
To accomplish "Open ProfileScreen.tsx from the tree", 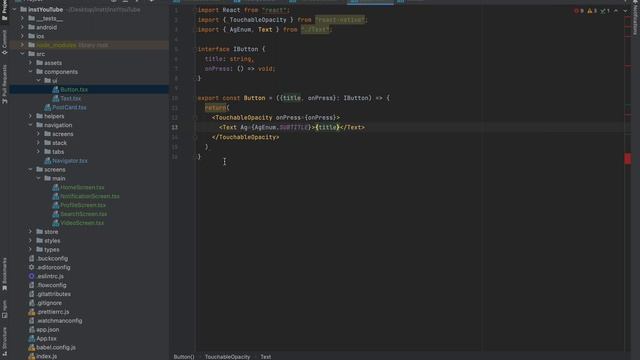I will (x=83, y=205).
